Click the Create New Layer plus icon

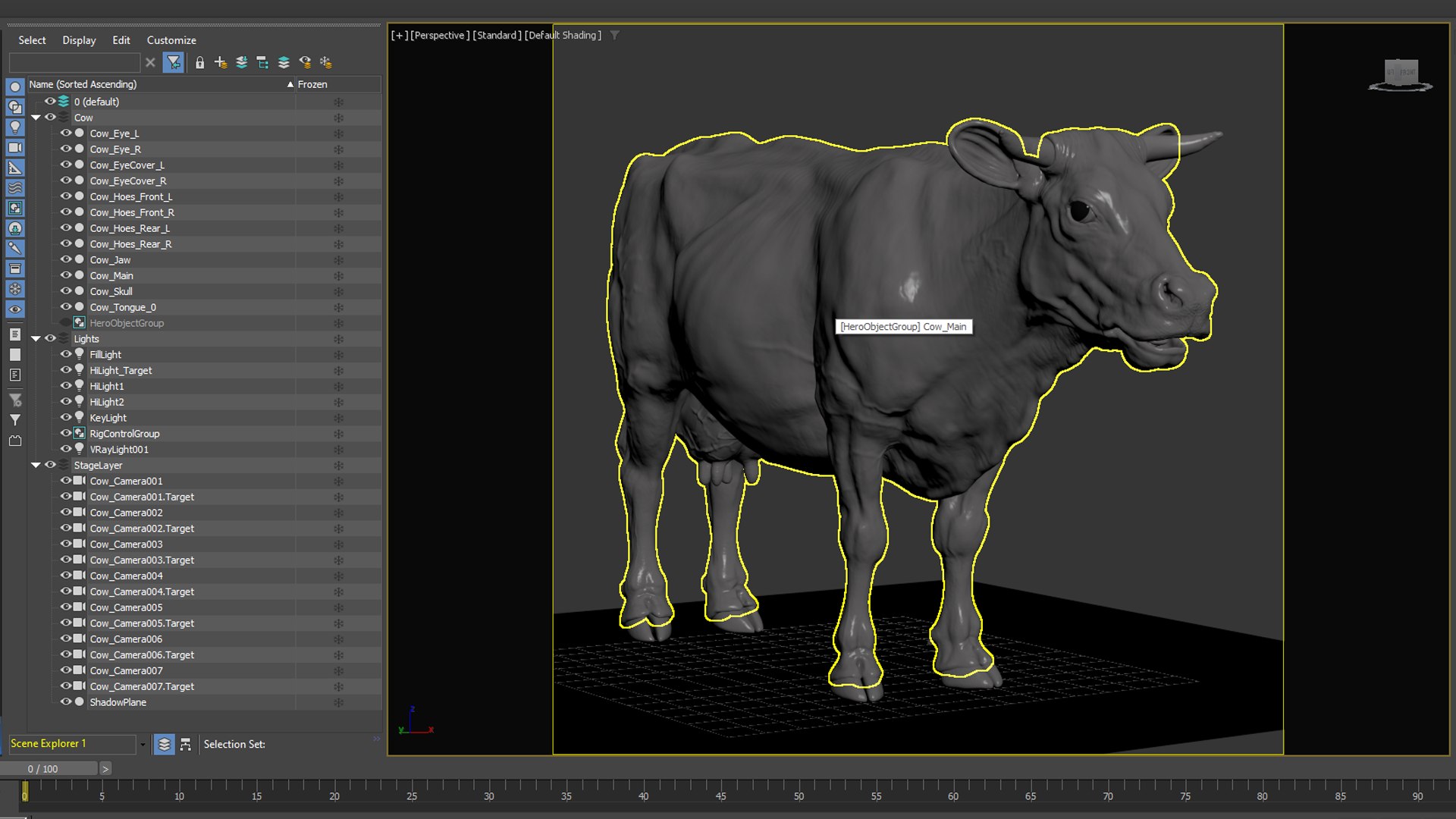pyautogui.click(x=221, y=62)
